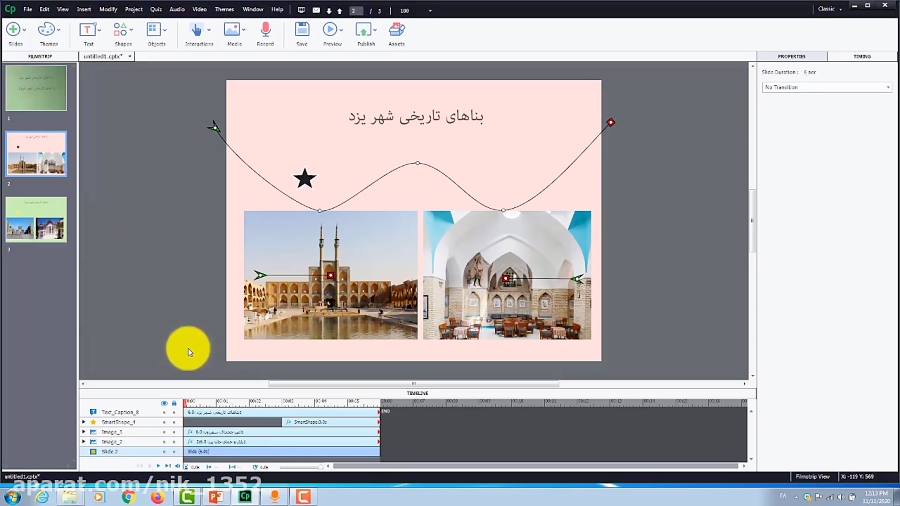The image size is (900, 506).
Task: Select the Text tool icon
Action: (87, 29)
